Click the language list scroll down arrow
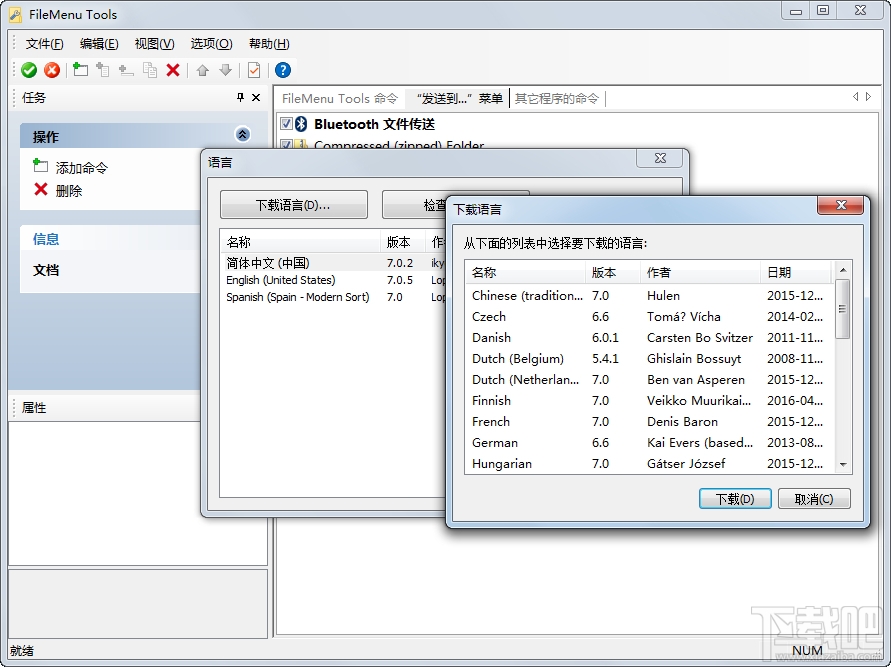This screenshot has height=667, width=891. click(843, 464)
